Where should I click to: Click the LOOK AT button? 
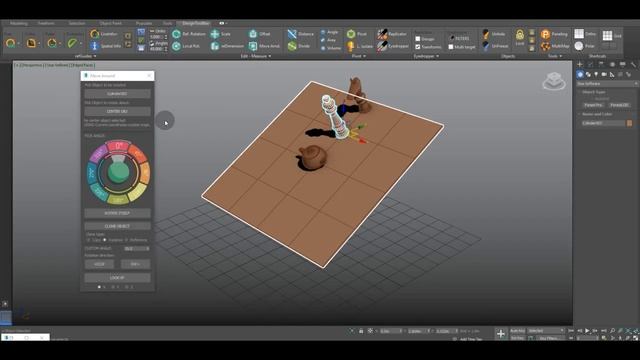click(117, 278)
